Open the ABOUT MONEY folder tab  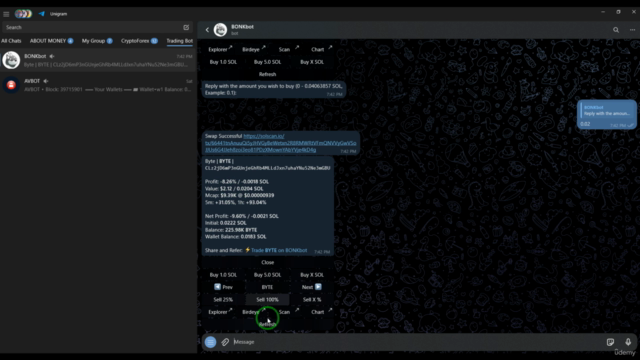pos(51,41)
